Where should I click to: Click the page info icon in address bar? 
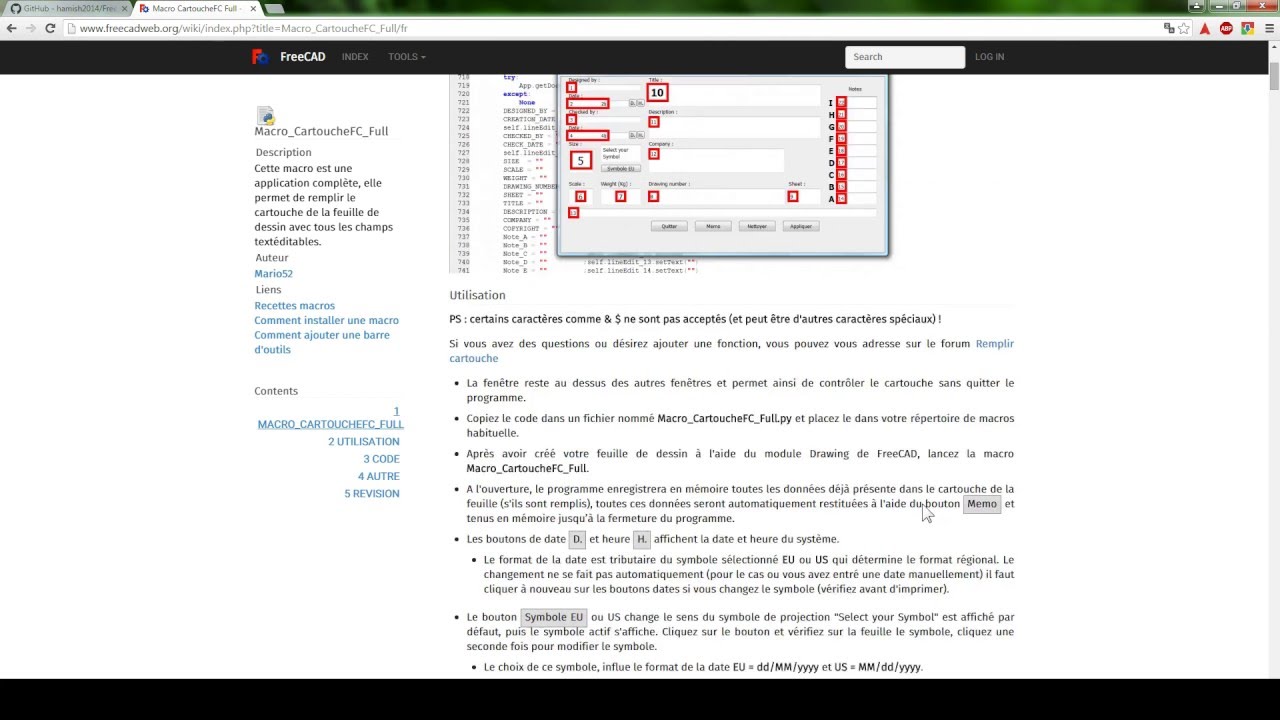click(x=71, y=28)
